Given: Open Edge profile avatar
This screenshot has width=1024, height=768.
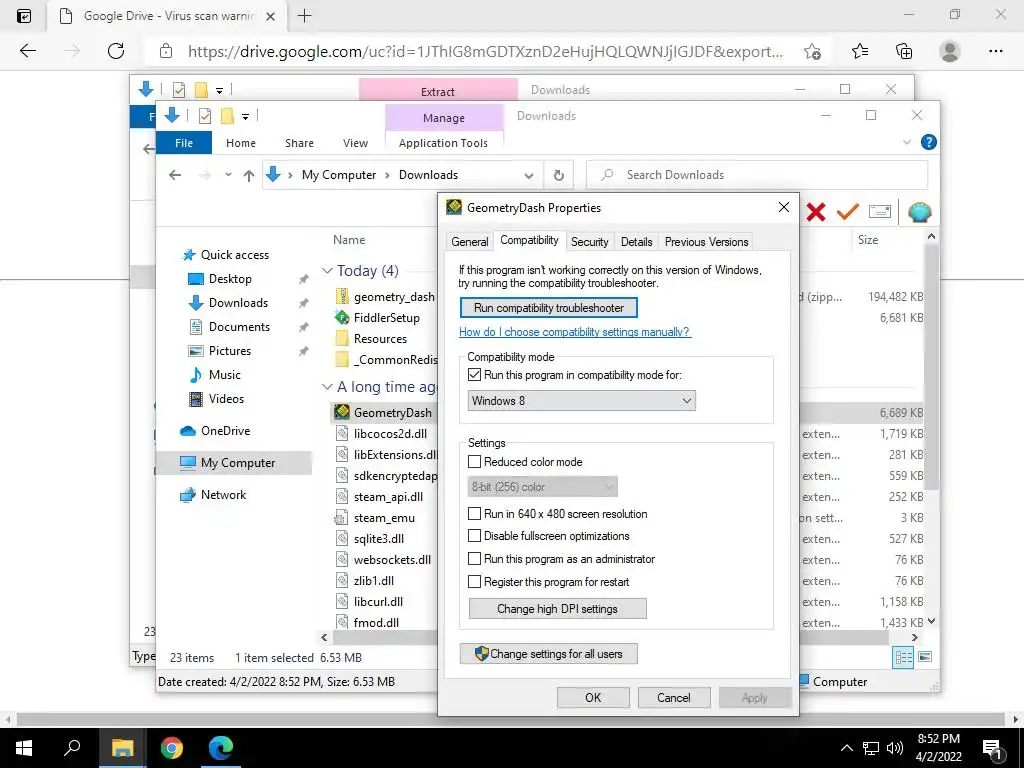Looking at the screenshot, I should pos(950,51).
